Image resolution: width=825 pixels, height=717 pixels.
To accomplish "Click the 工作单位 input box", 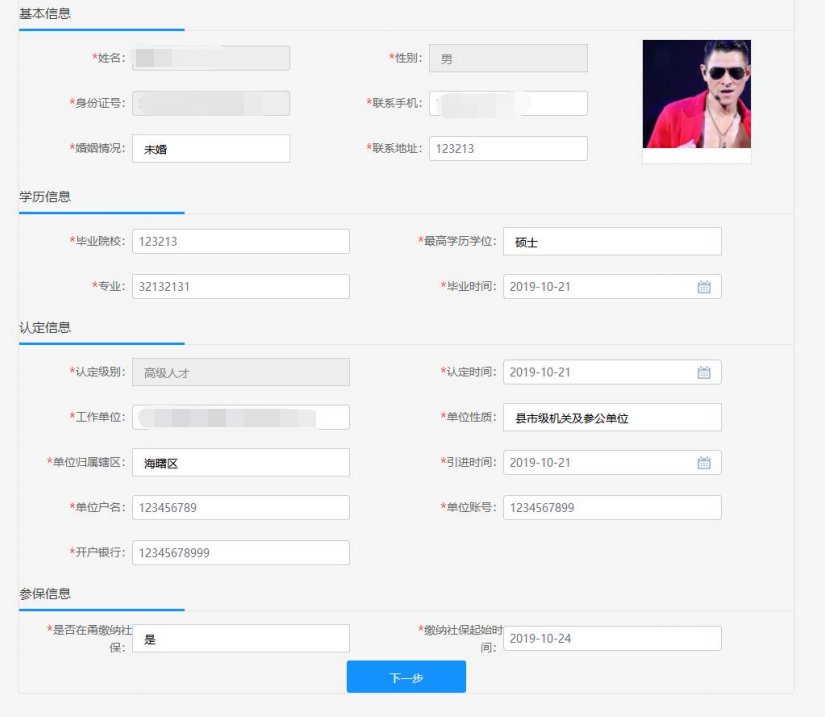I will [x=241, y=418].
